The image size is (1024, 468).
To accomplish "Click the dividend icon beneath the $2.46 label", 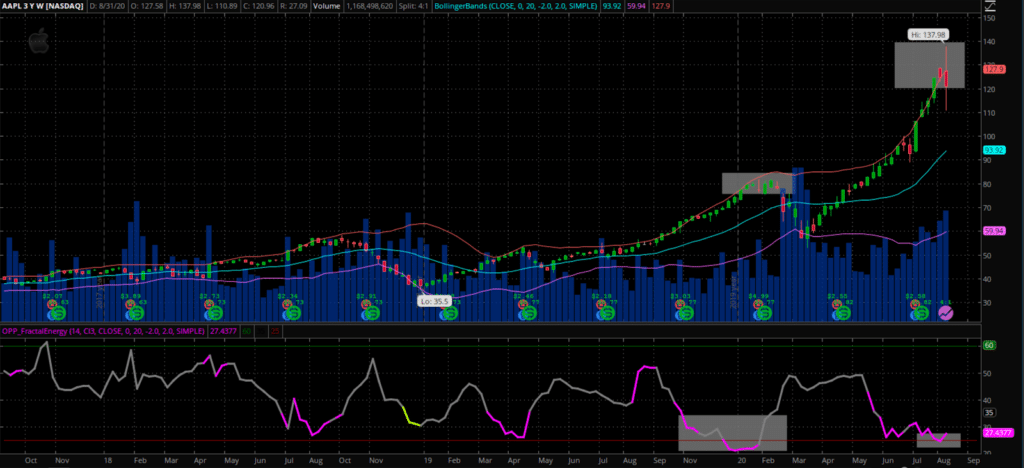I will pos(530,313).
